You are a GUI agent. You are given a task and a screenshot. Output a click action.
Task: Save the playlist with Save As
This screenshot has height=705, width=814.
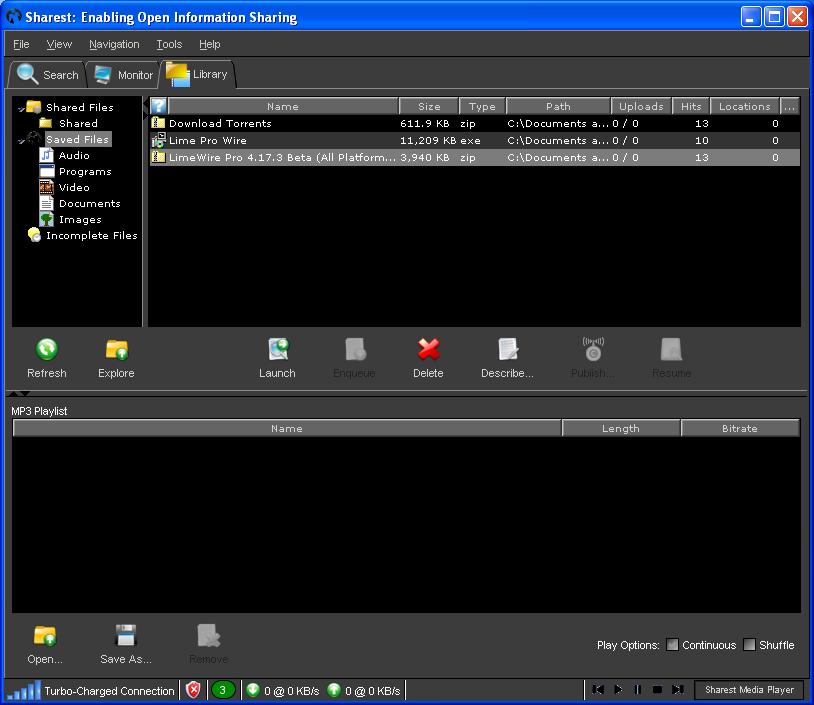(x=125, y=636)
